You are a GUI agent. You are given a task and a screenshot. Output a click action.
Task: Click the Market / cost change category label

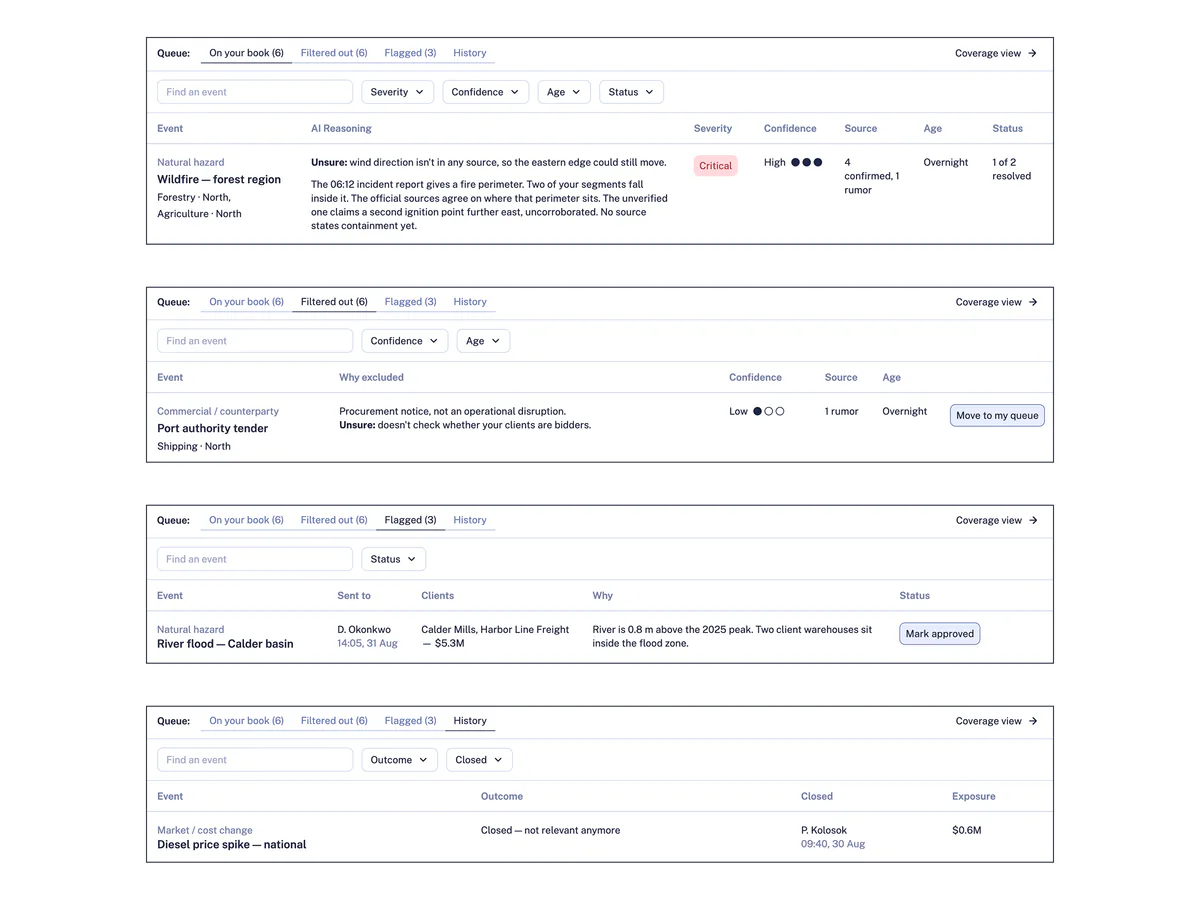point(205,830)
